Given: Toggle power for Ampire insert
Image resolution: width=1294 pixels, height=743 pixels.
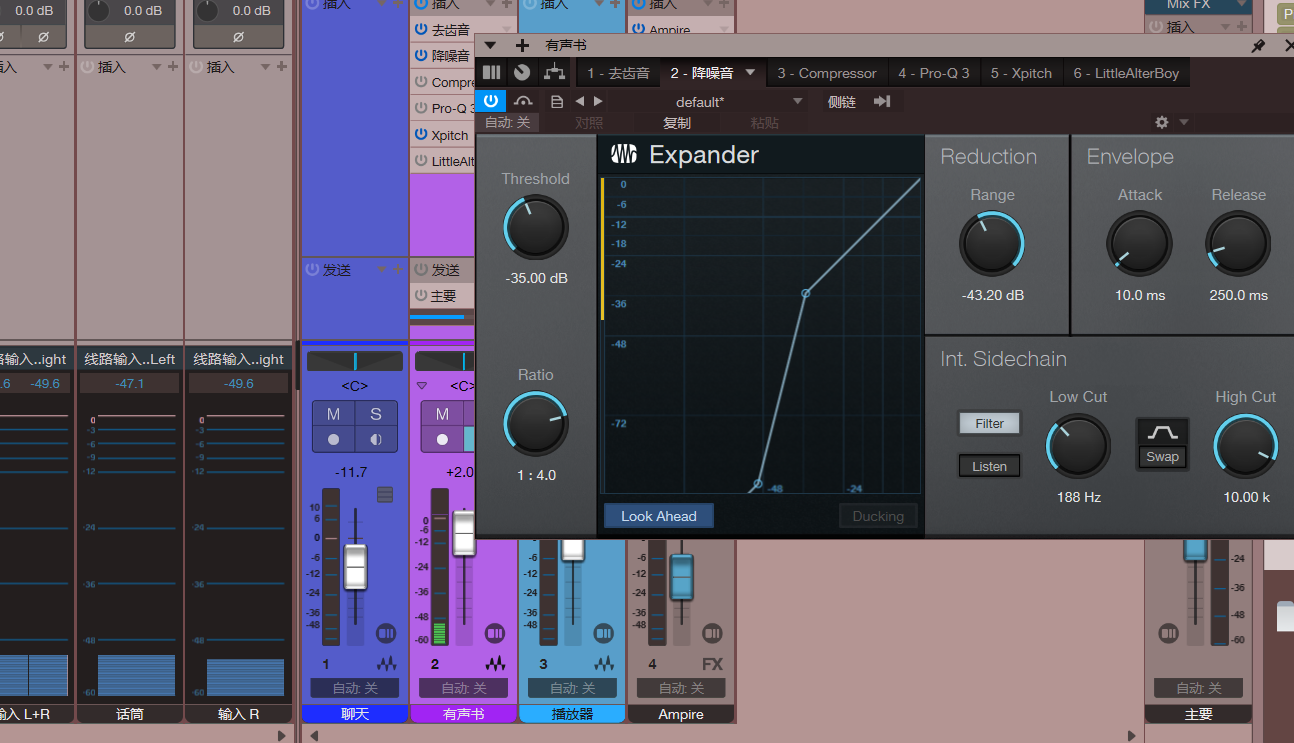Looking at the screenshot, I should tap(638, 30).
